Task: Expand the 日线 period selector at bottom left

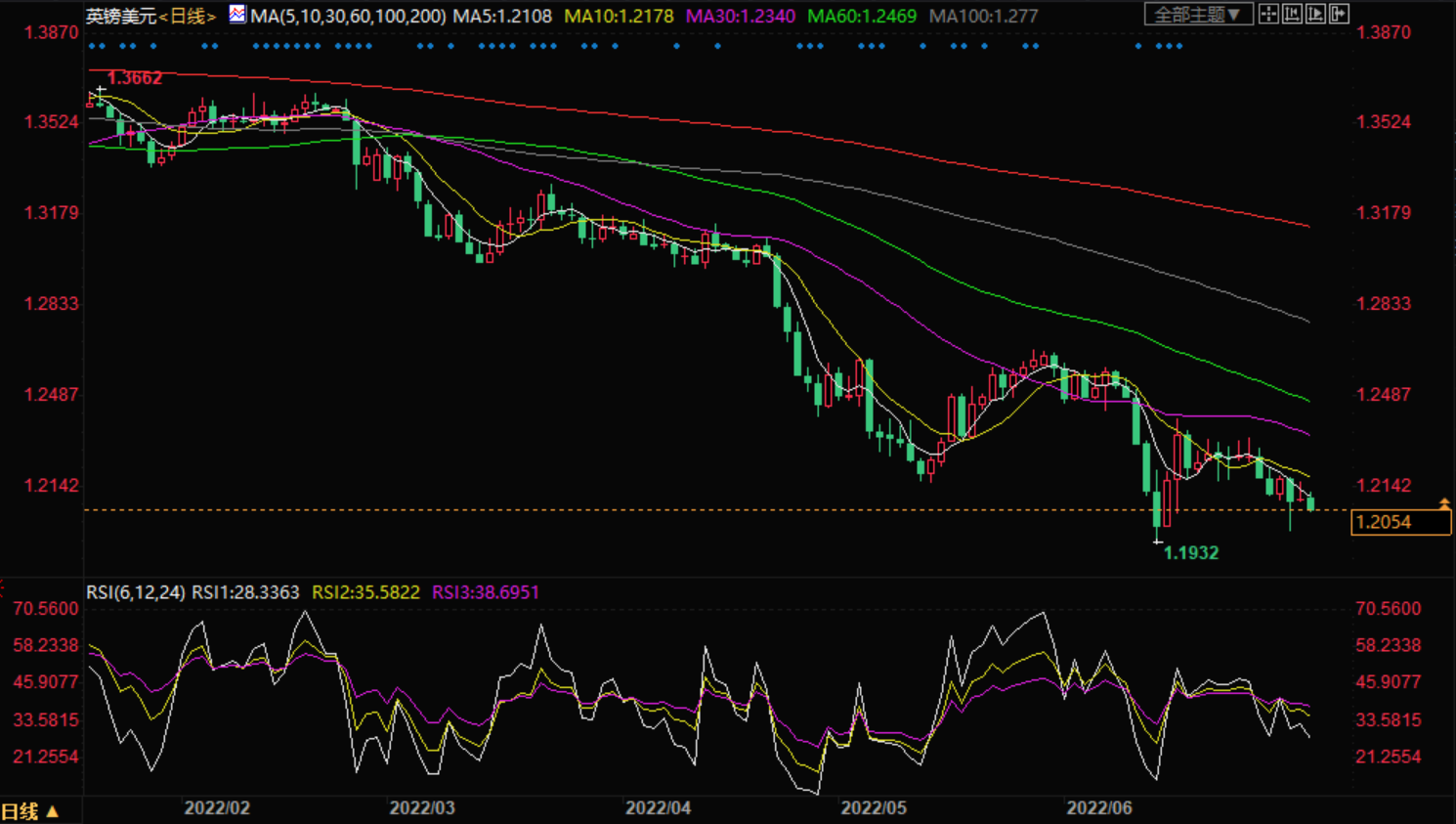Action: click(x=30, y=811)
